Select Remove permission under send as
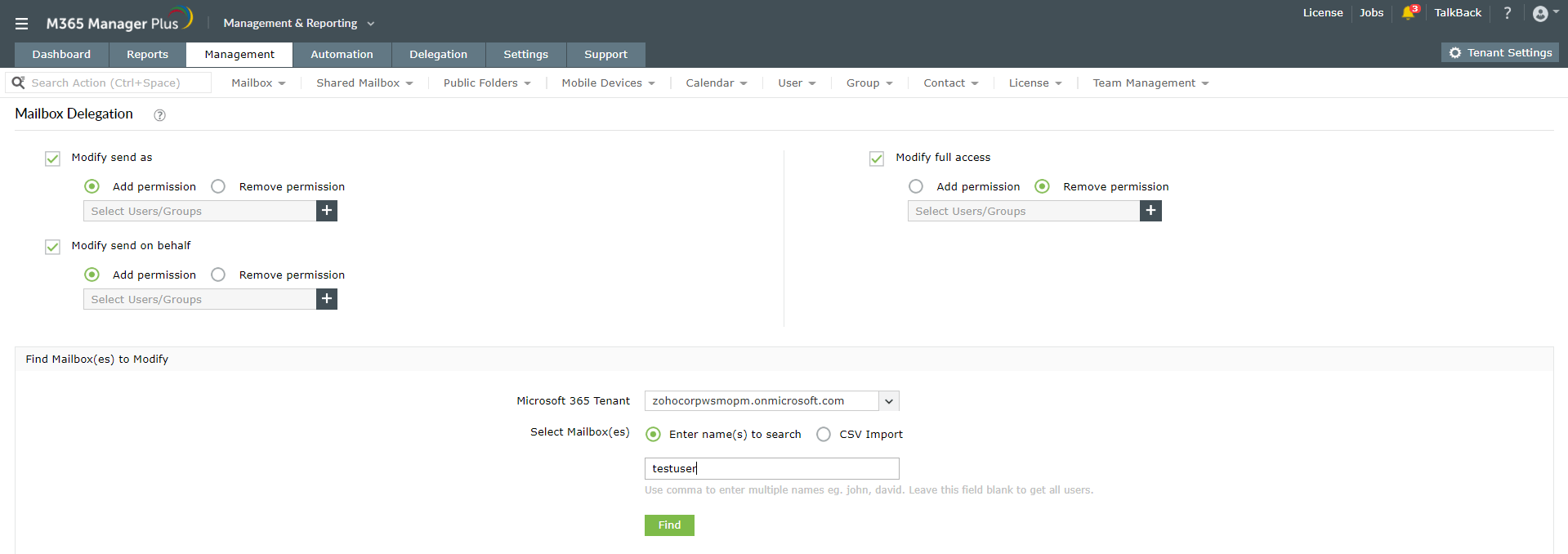Viewport: 1568px width, 554px height. pyautogui.click(x=218, y=186)
